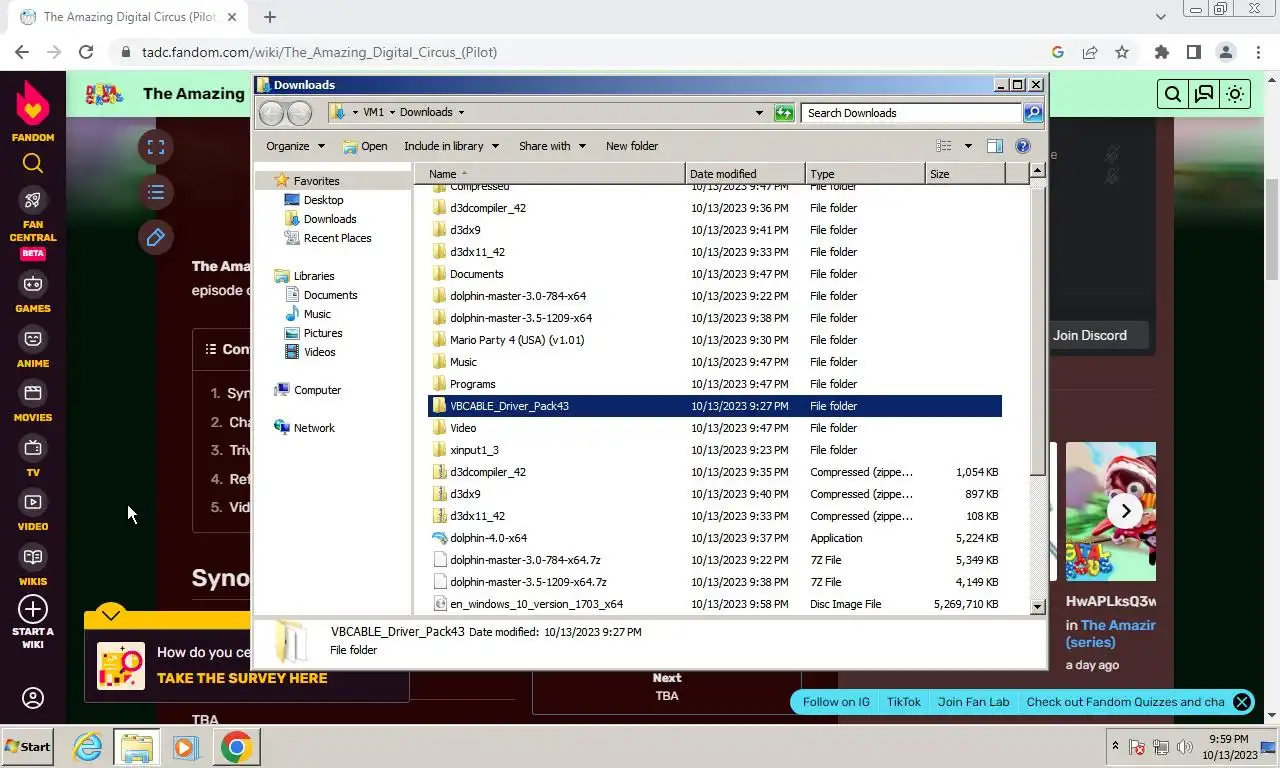The image size is (1280, 768).
Task: Click the wiki header search icon
Action: pyautogui.click(x=1173, y=94)
